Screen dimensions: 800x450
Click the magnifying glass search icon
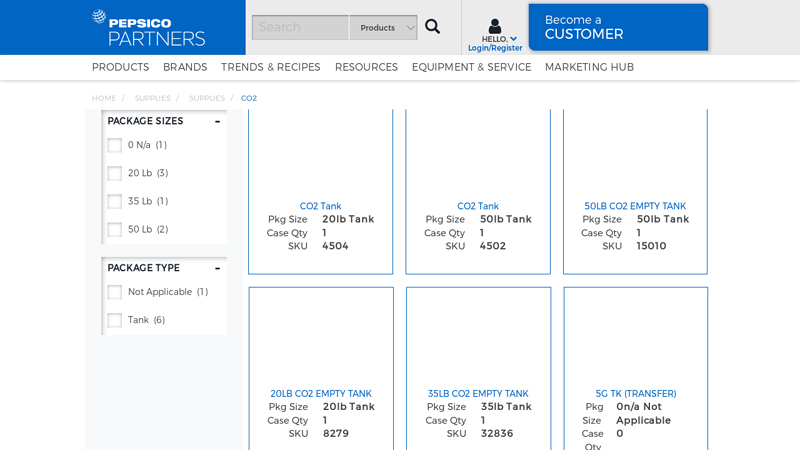tap(432, 27)
